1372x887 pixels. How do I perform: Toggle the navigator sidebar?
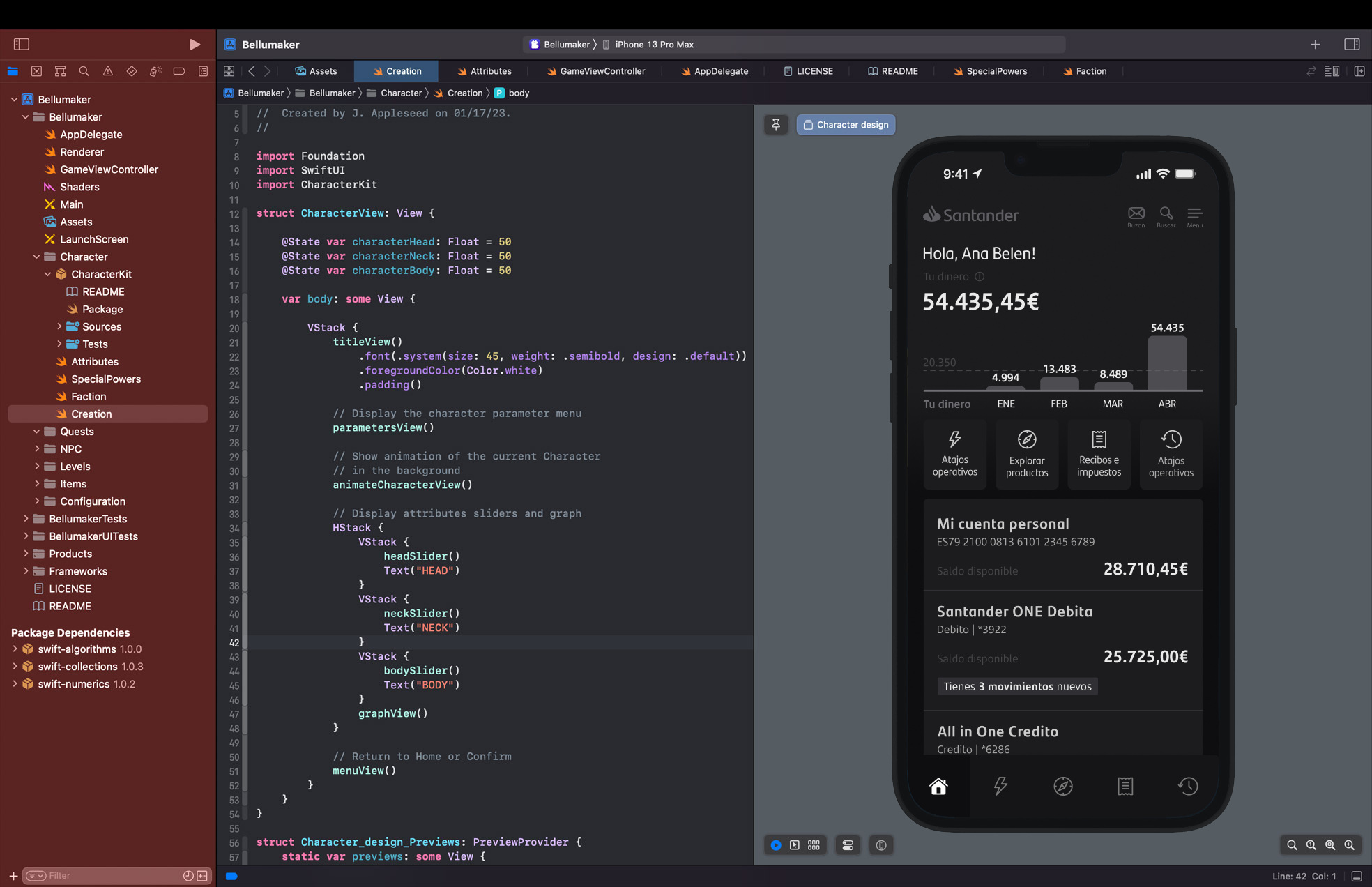point(22,44)
